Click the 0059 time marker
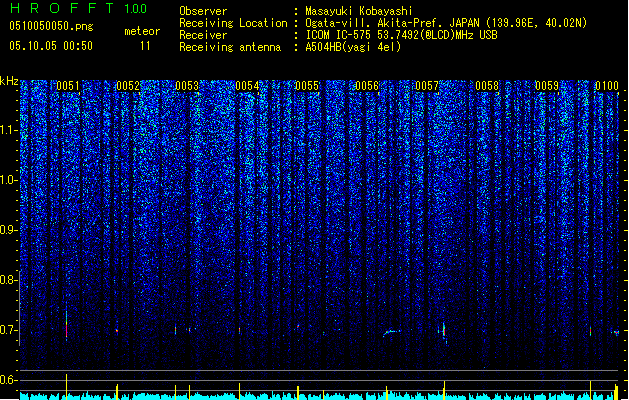629x400 pixels. point(547,86)
